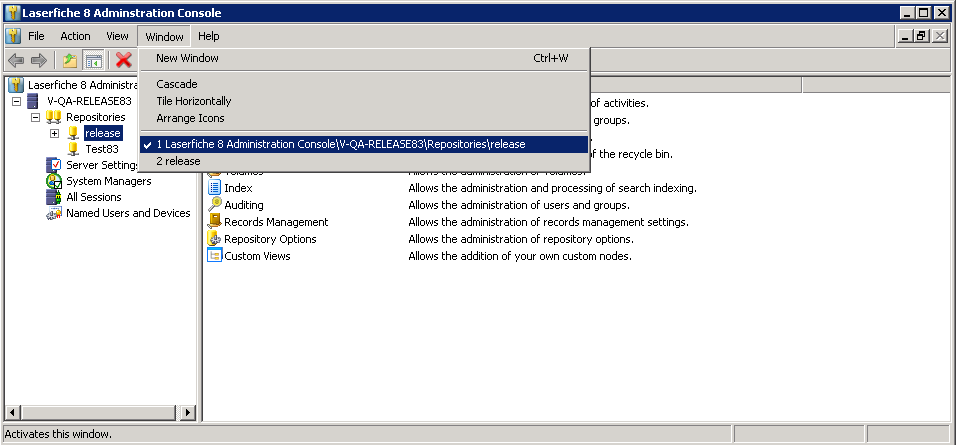Click the tree pane scrollbar right arrow
956x445 pixels.
tap(188, 412)
